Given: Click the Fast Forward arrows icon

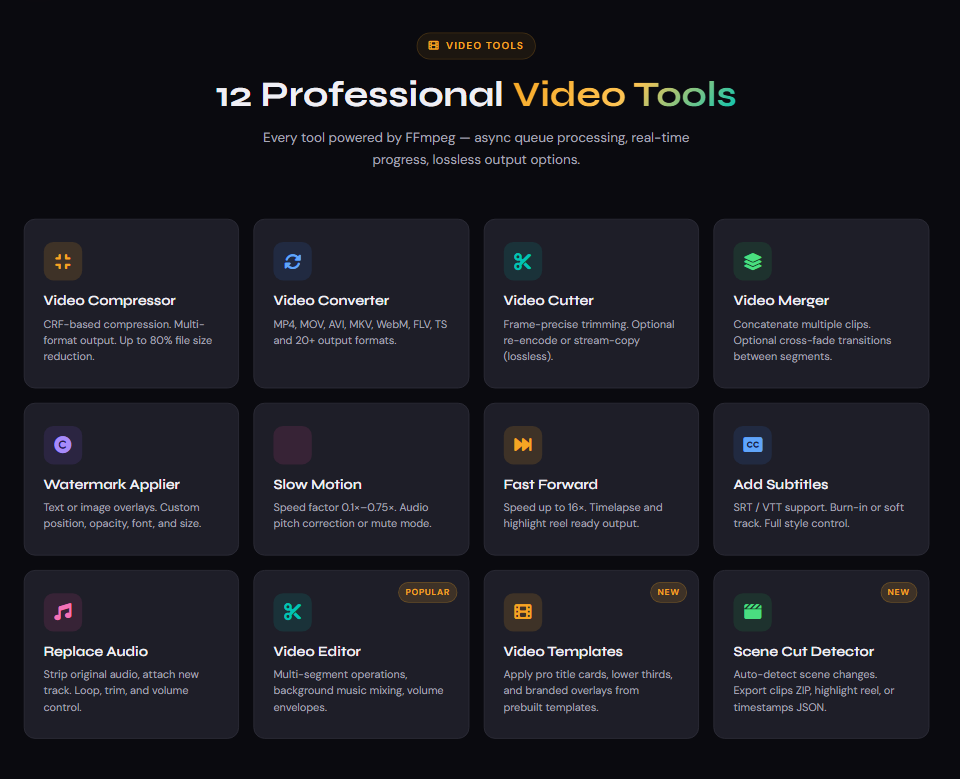Looking at the screenshot, I should [523, 445].
